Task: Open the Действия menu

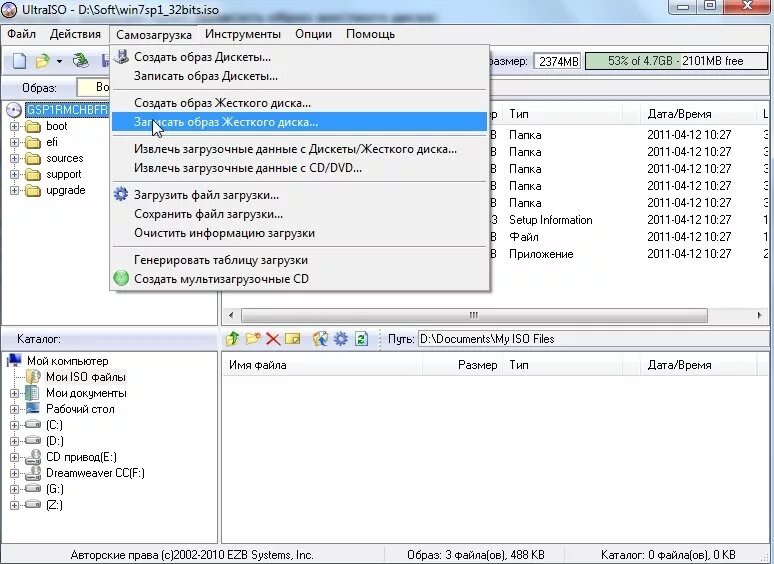Action: [x=75, y=34]
